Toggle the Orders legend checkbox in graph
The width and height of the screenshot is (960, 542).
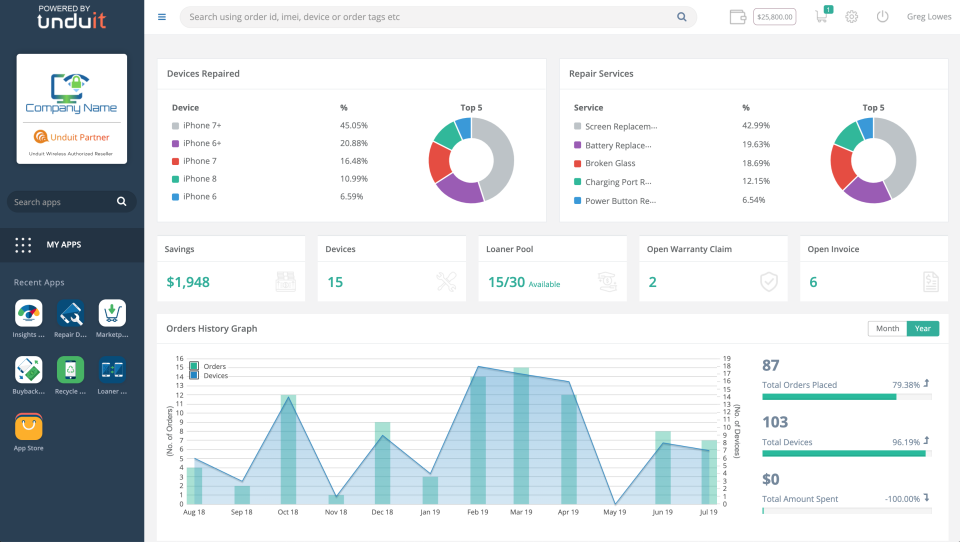pyautogui.click(x=194, y=366)
